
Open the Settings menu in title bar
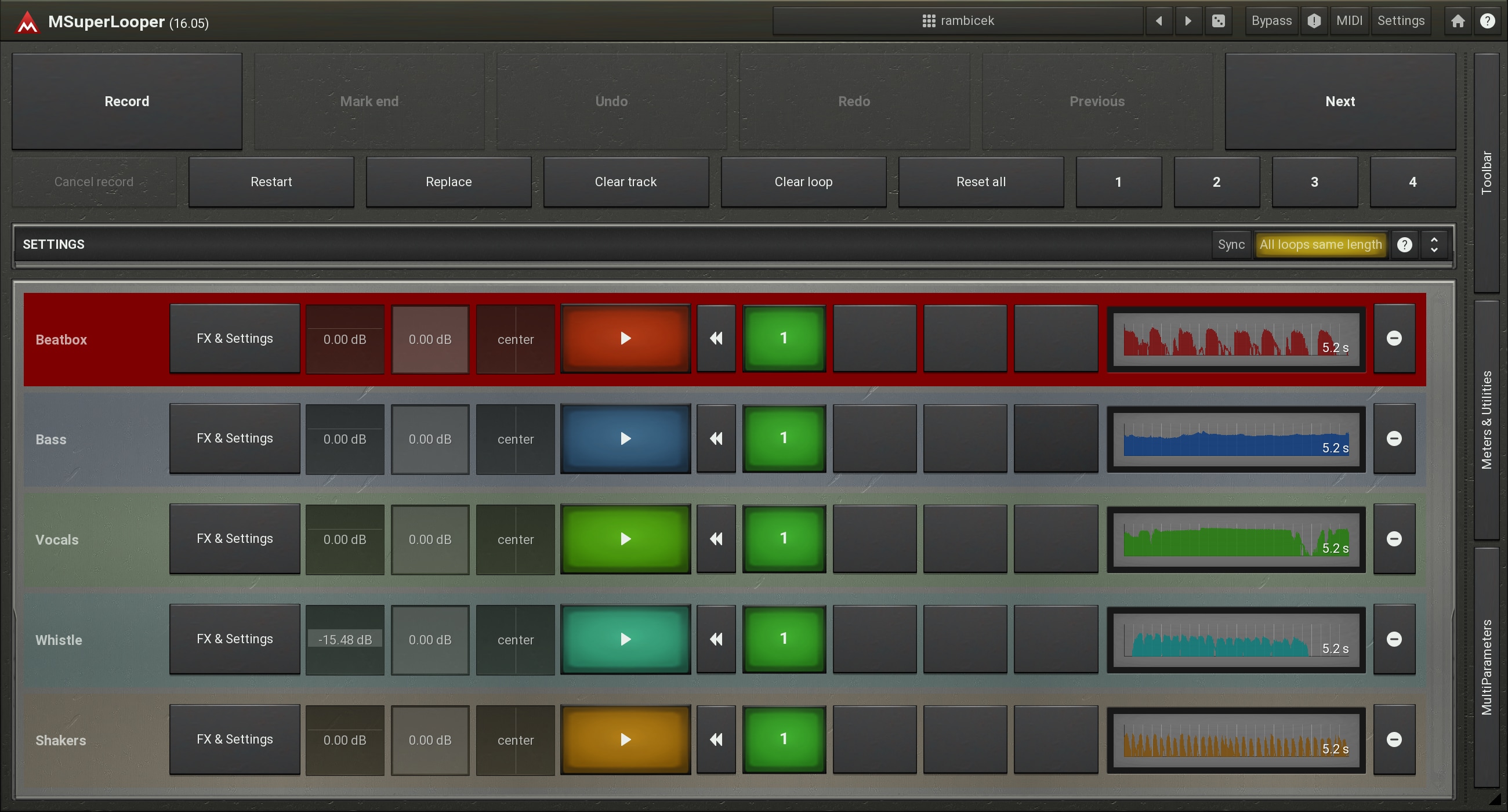pos(1400,21)
